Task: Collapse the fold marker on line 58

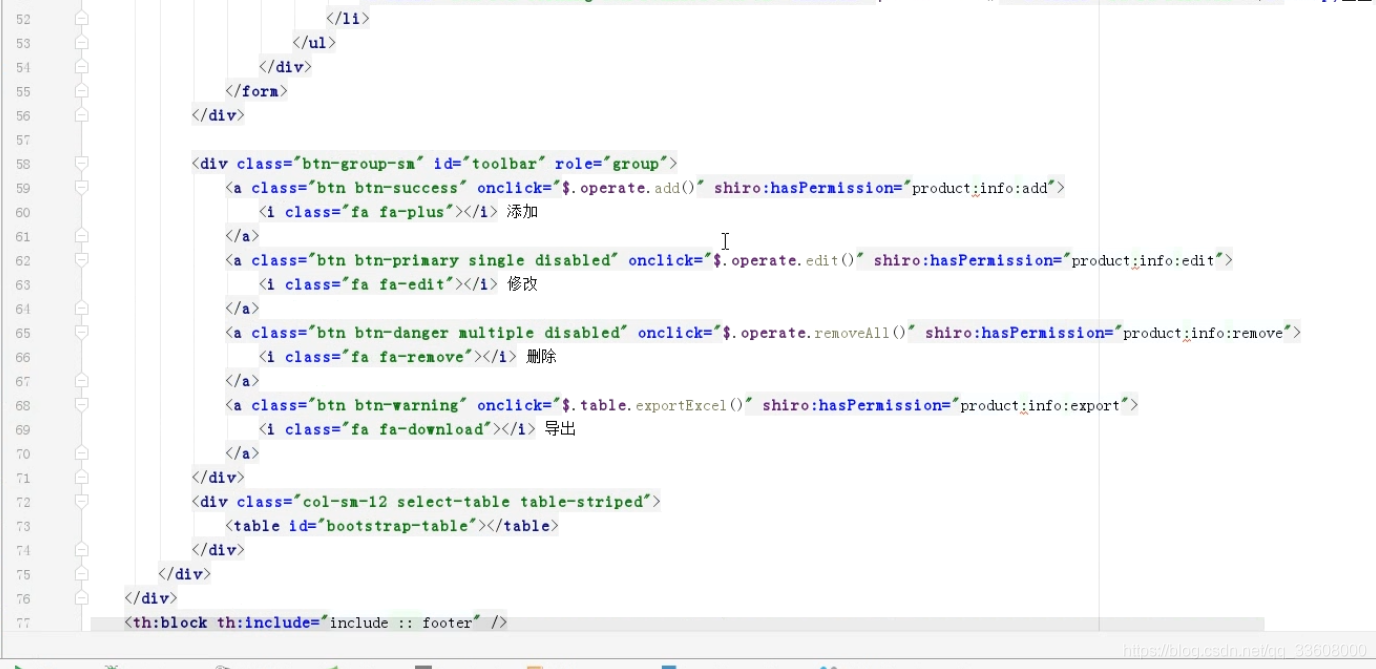Action: (82, 163)
